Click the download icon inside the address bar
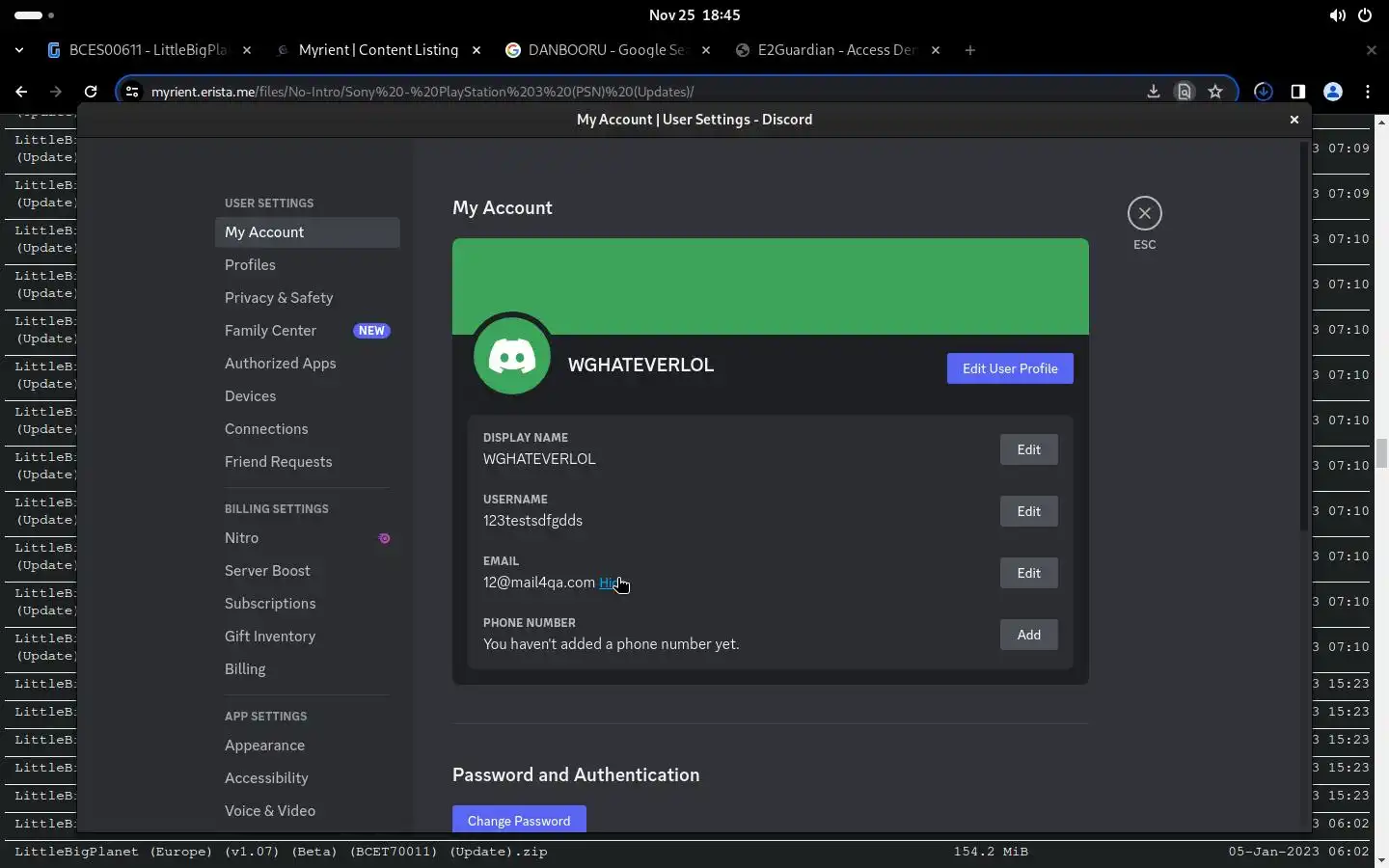This screenshot has height=868, width=1389. 1153,92
